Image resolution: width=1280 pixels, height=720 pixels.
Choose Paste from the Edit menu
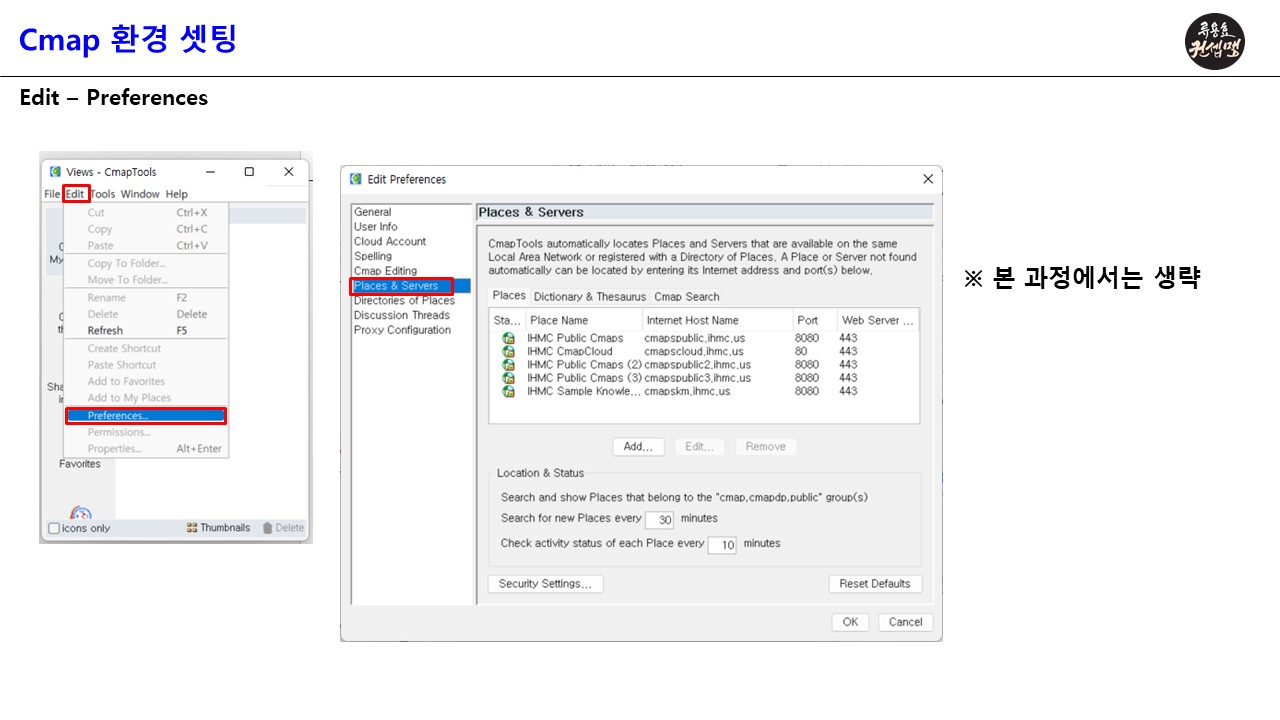pyautogui.click(x=146, y=245)
